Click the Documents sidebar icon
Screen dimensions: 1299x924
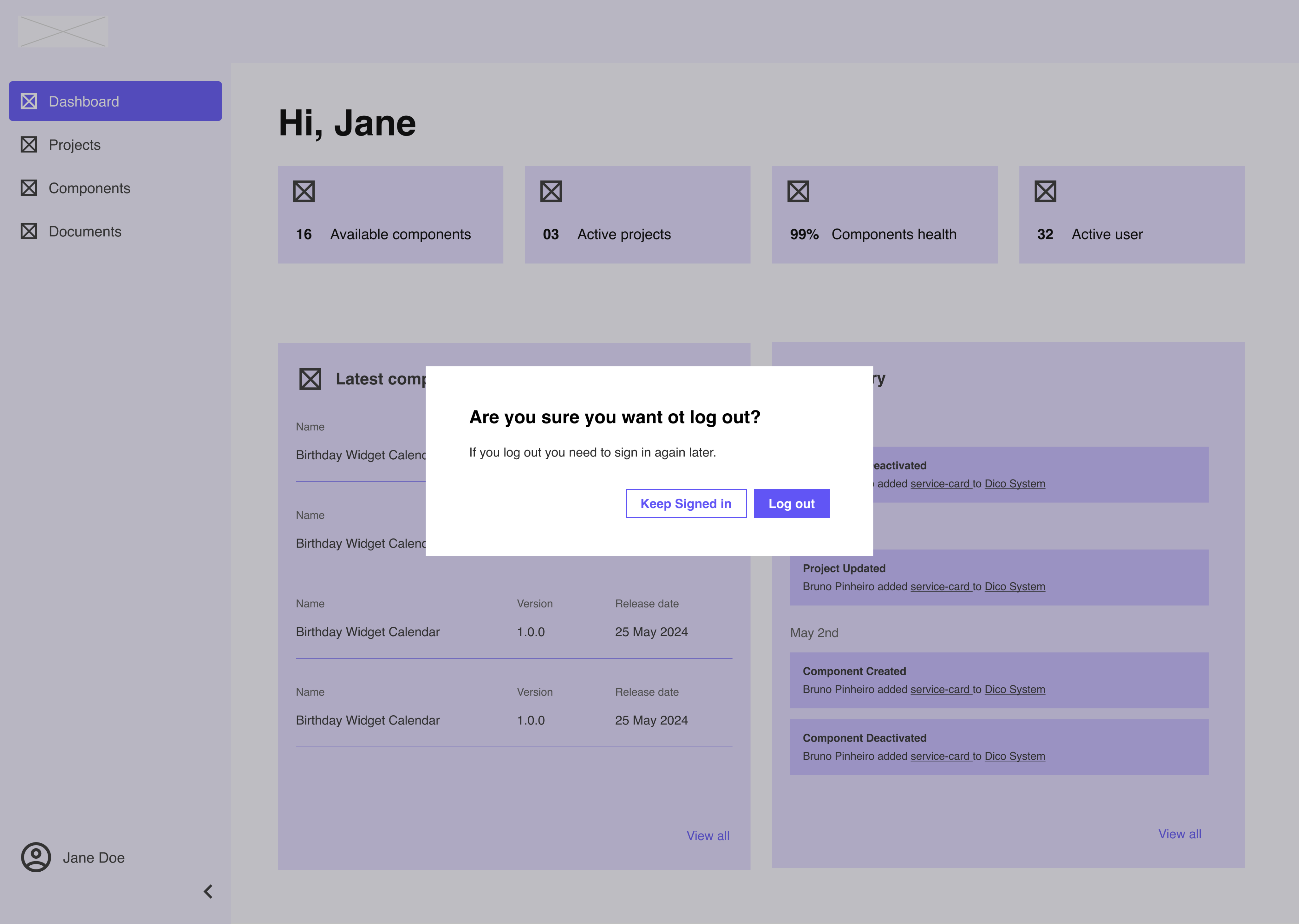(29, 231)
